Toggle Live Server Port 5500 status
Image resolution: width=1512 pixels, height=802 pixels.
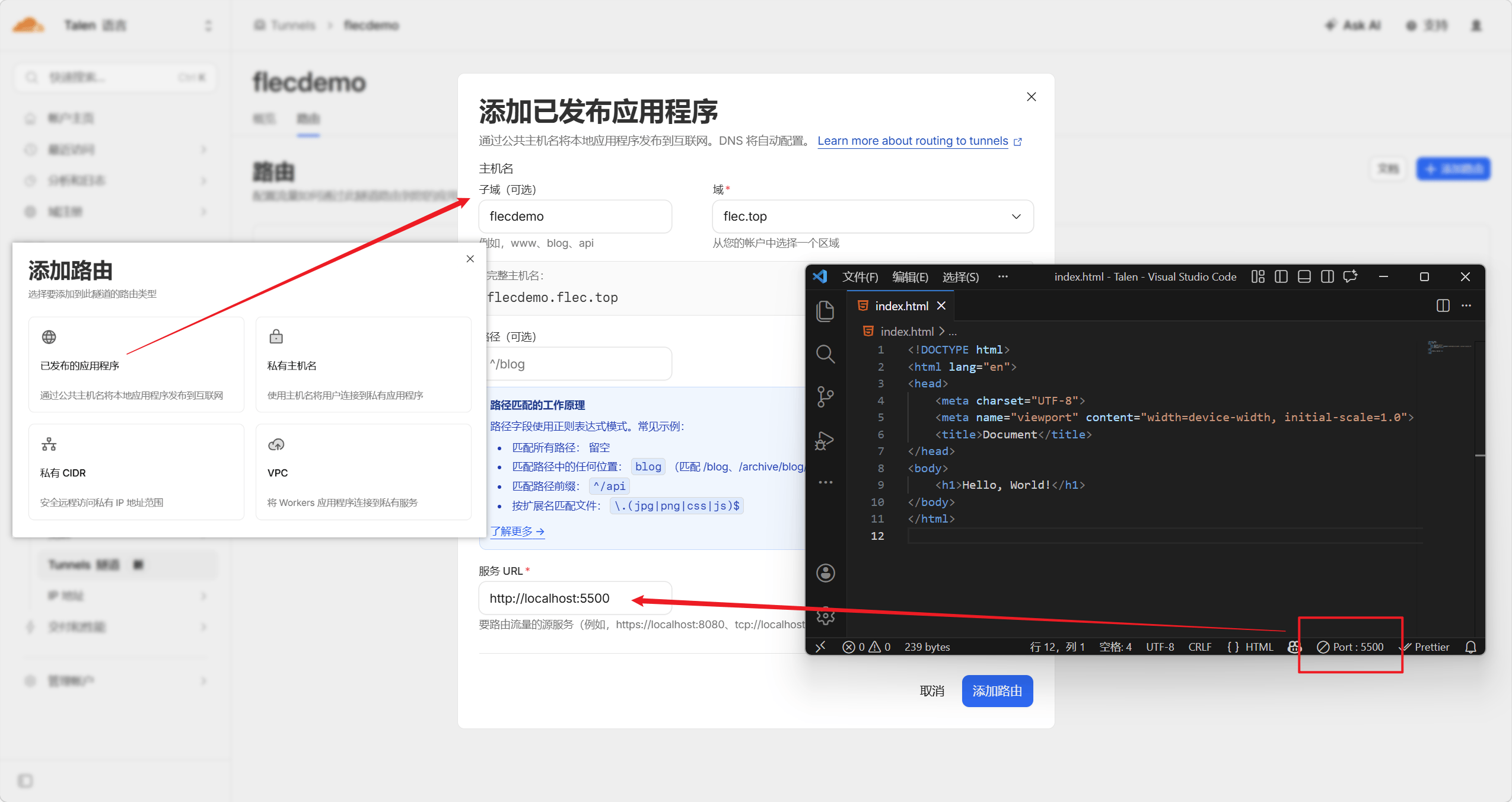(1350, 647)
